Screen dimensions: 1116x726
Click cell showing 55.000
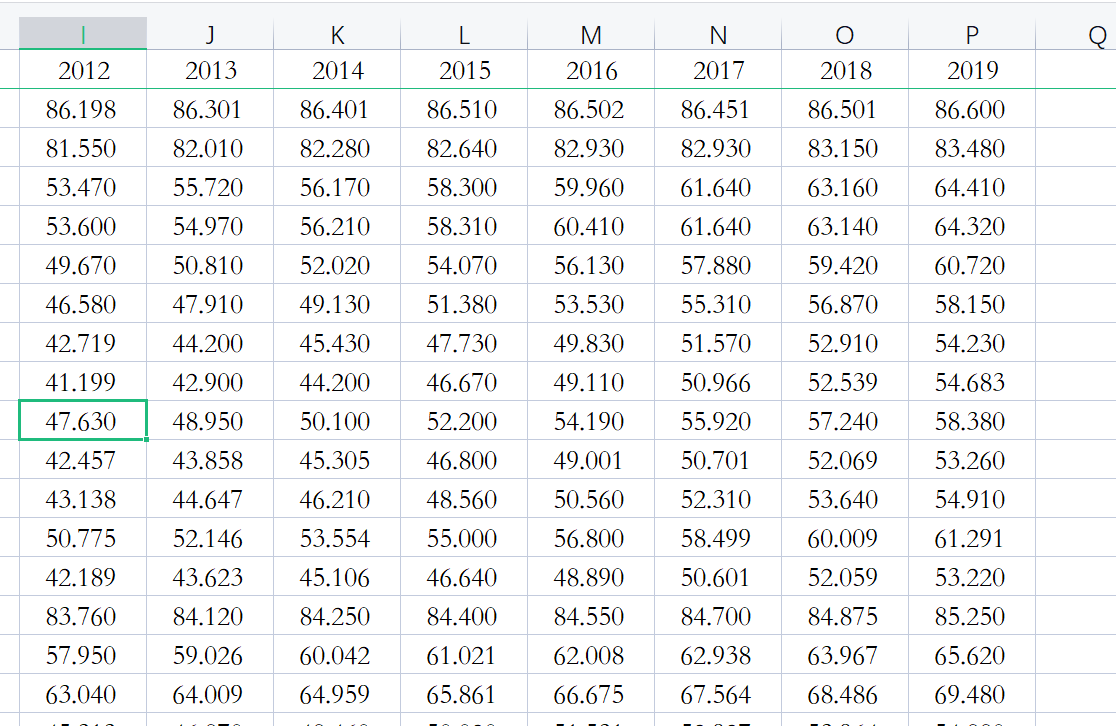[464, 538]
